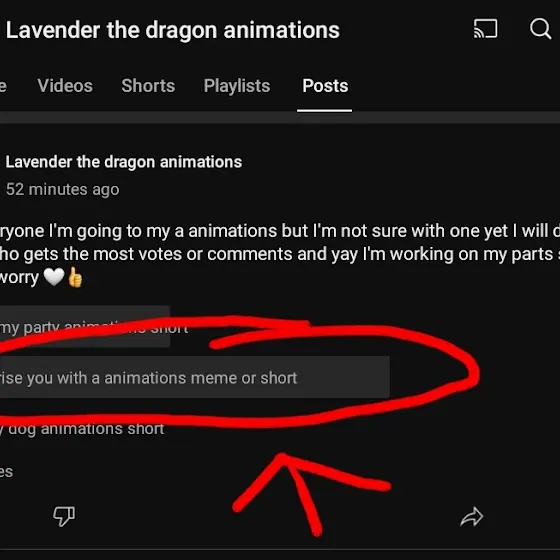Open the partially visible Home tab
560x560 pixels.
3,86
